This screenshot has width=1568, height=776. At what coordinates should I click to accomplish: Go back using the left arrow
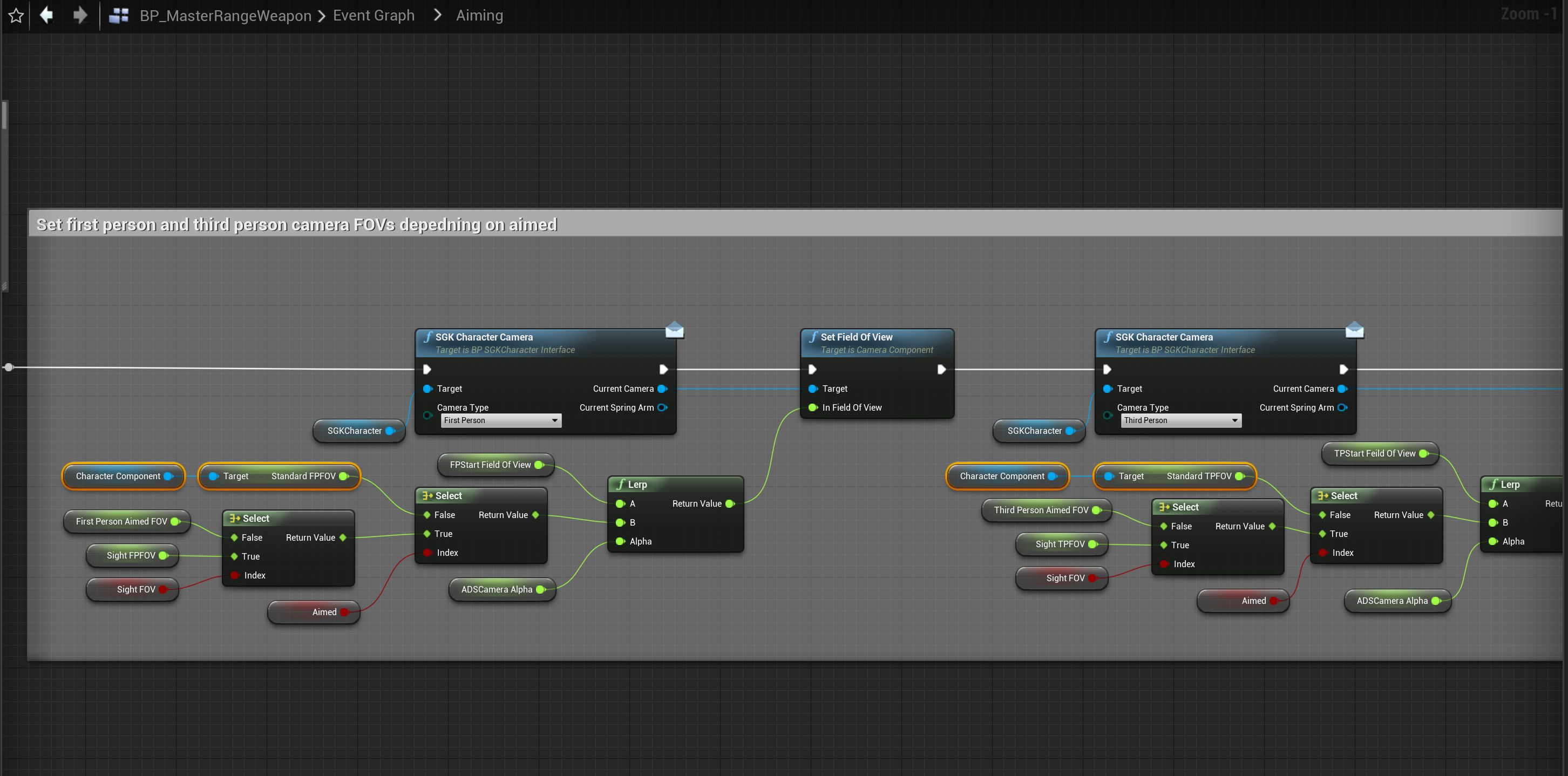pos(47,15)
